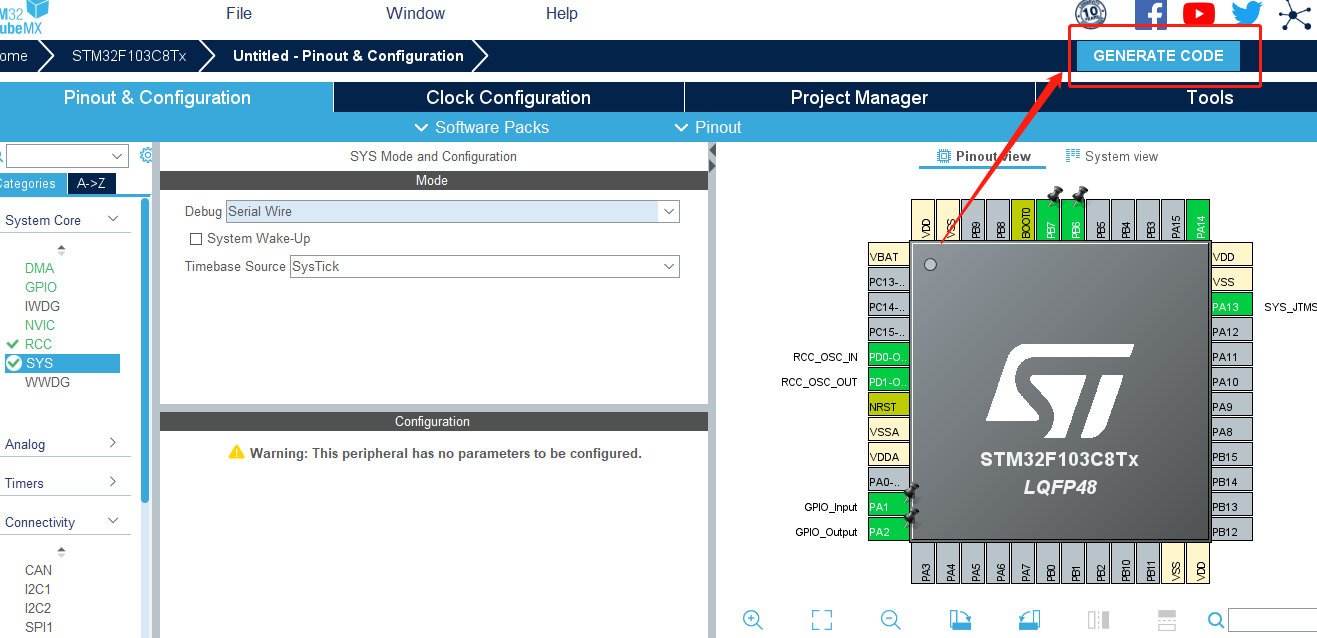This screenshot has height=638, width=1317.
Task: Select pin PA14 on the chip
Action: (x=1200, y=220)
